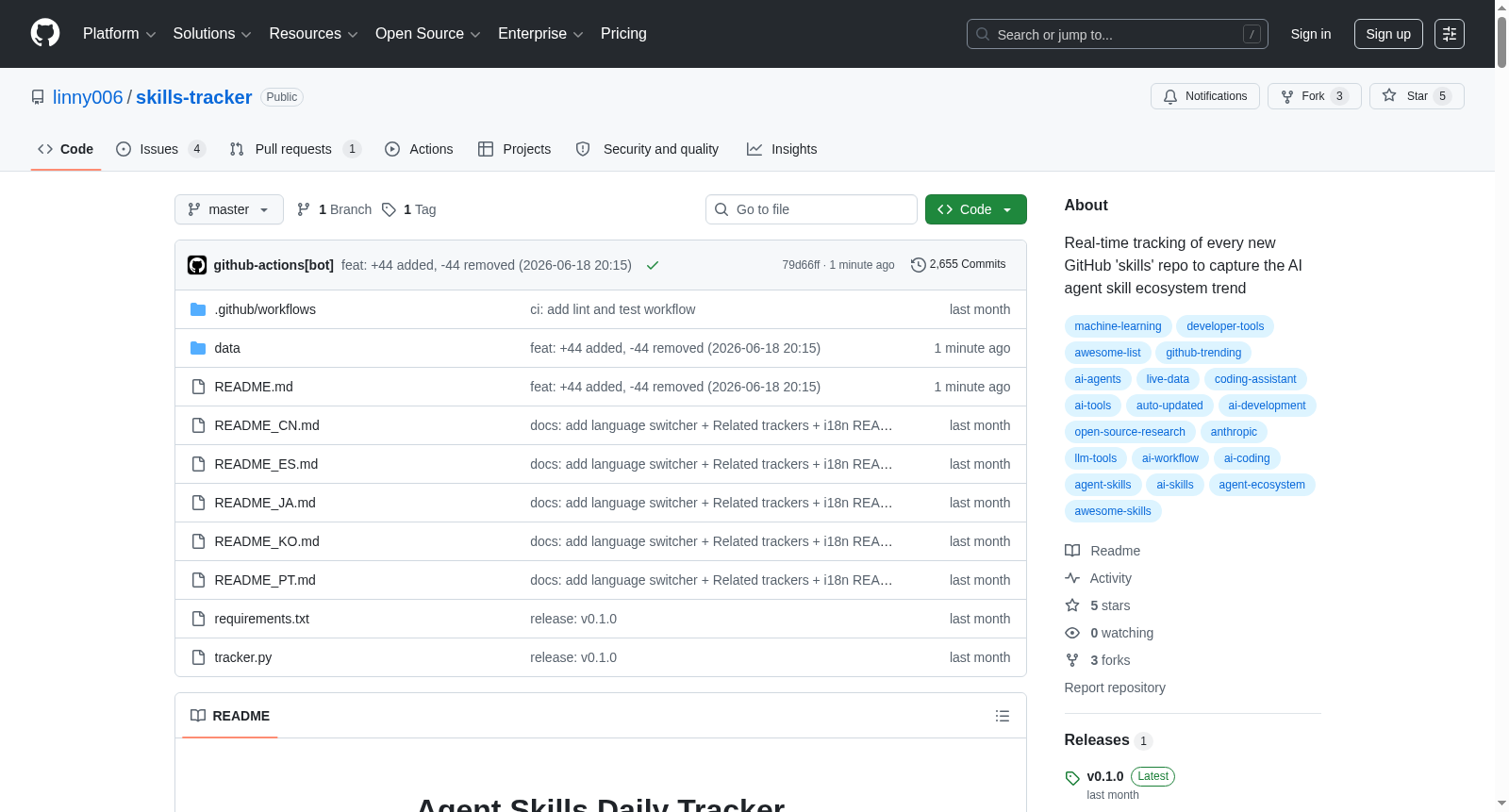Switch to the Insights tab
This screenshot has height=812, width=1509.
pos(782,149)
